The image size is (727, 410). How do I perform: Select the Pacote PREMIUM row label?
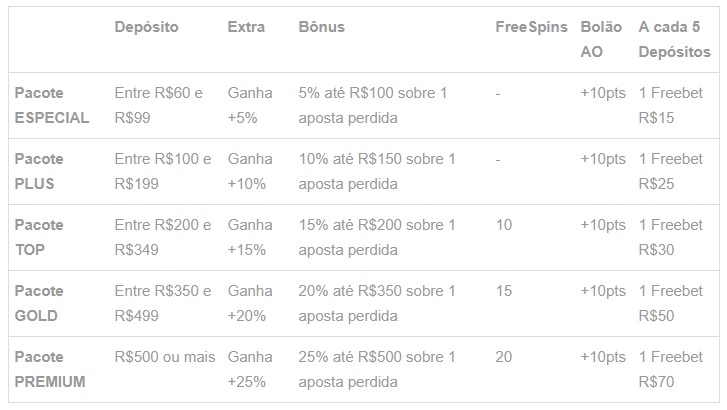point(50,369)
